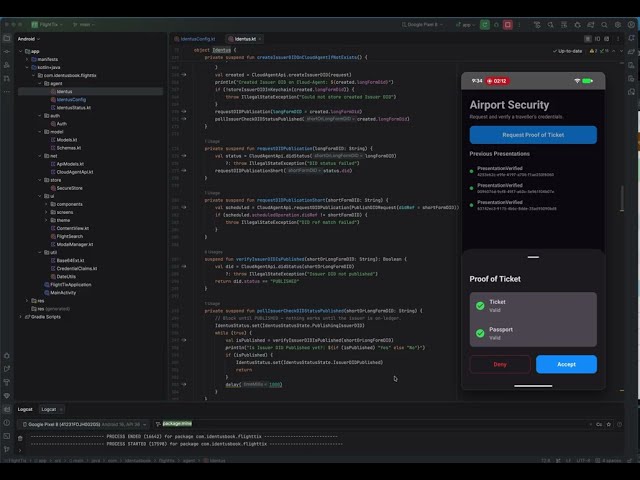The image size is (640, 480).
Task: Open the main branch dropdown
Action: click(83, 24)
